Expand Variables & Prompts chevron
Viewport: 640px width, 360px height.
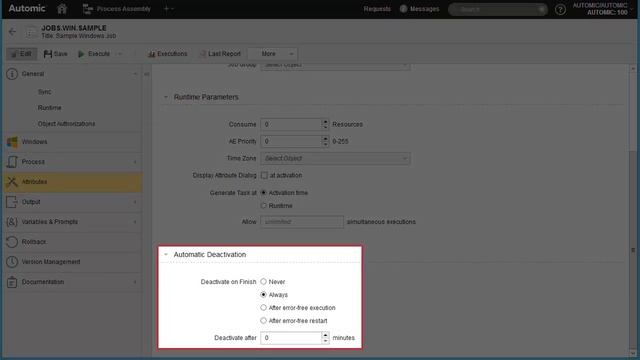[135, 222]
